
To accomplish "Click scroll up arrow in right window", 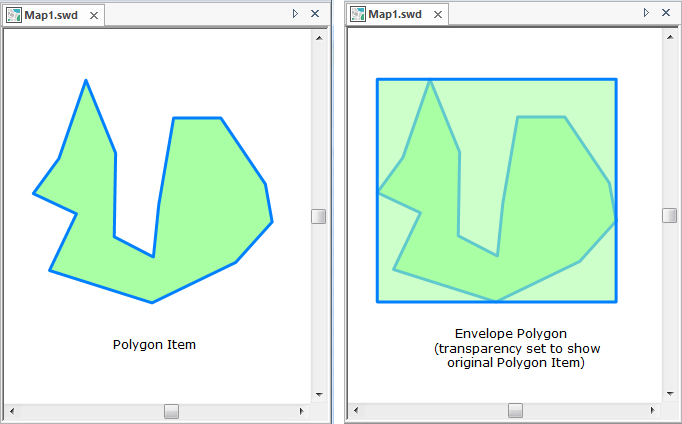I will 670,37.
